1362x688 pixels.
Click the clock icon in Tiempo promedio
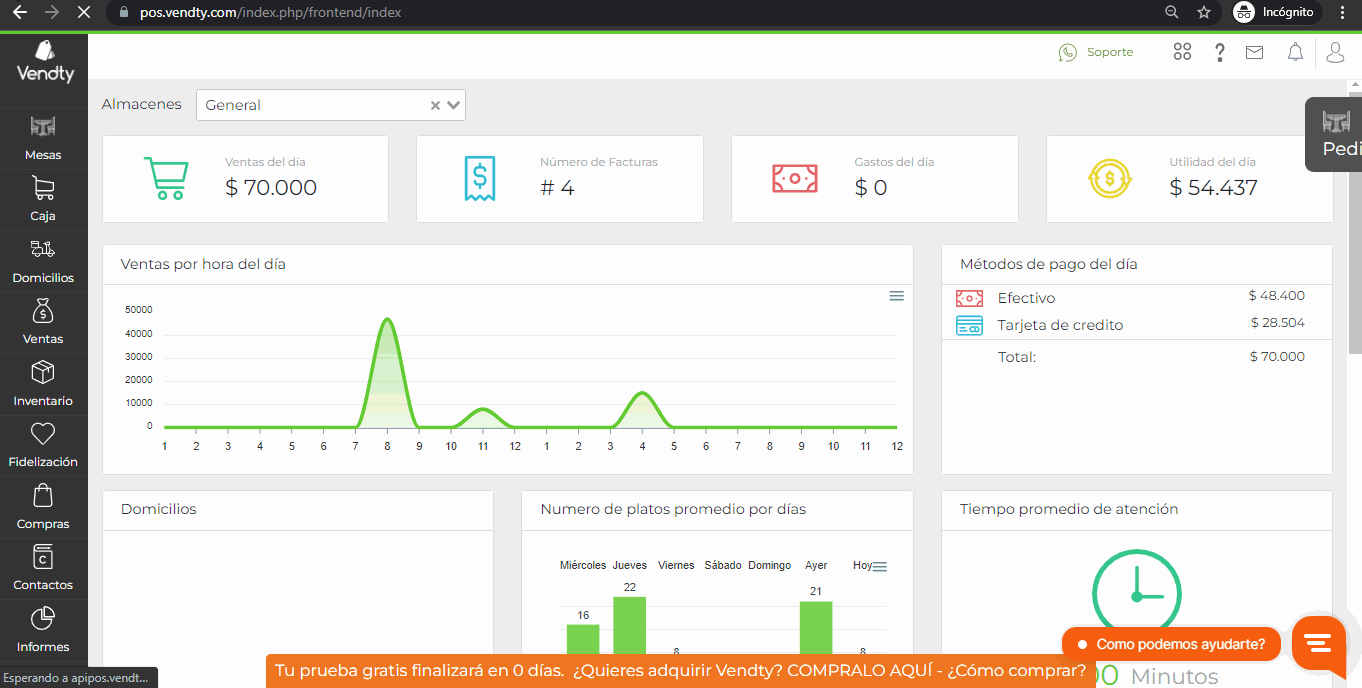(1137, 593)
